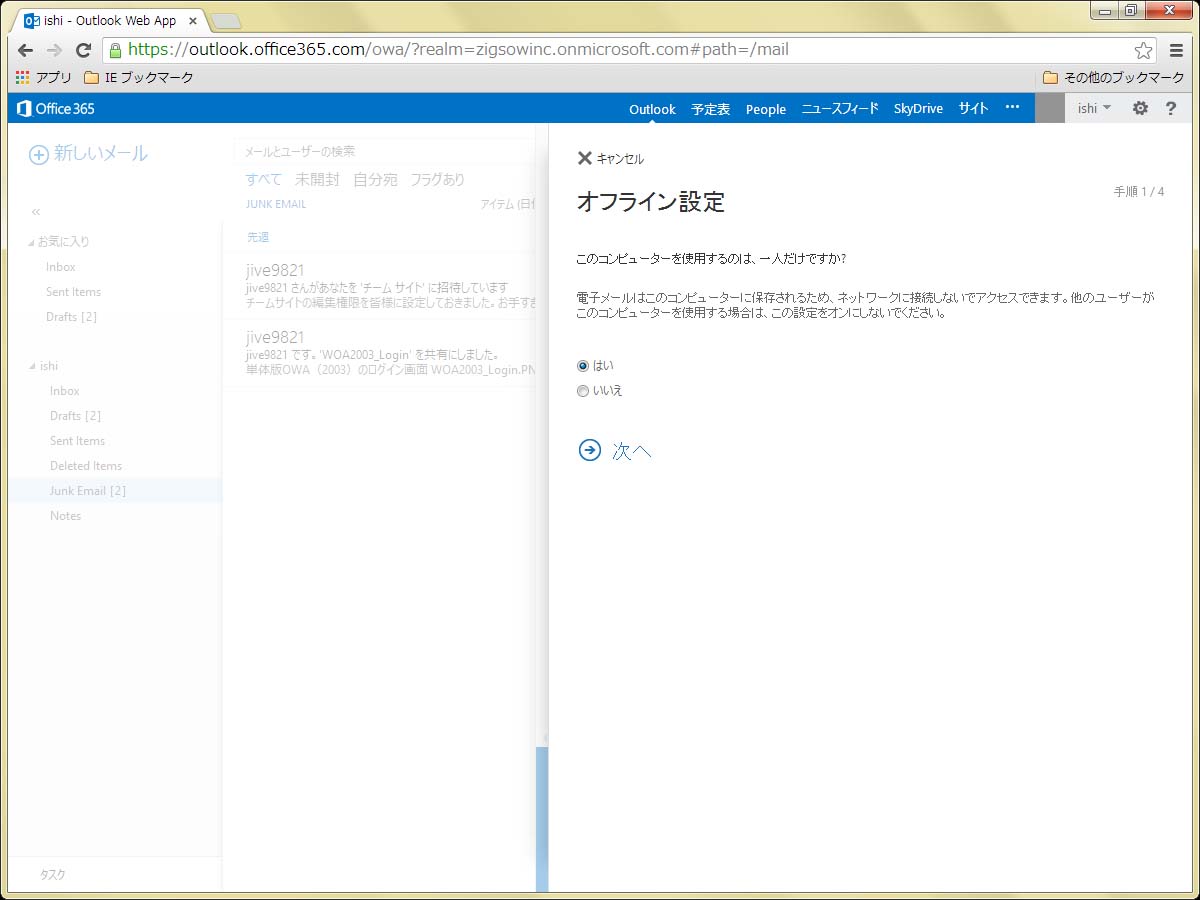Open the help question mark icon

[x=1171, y=109]
